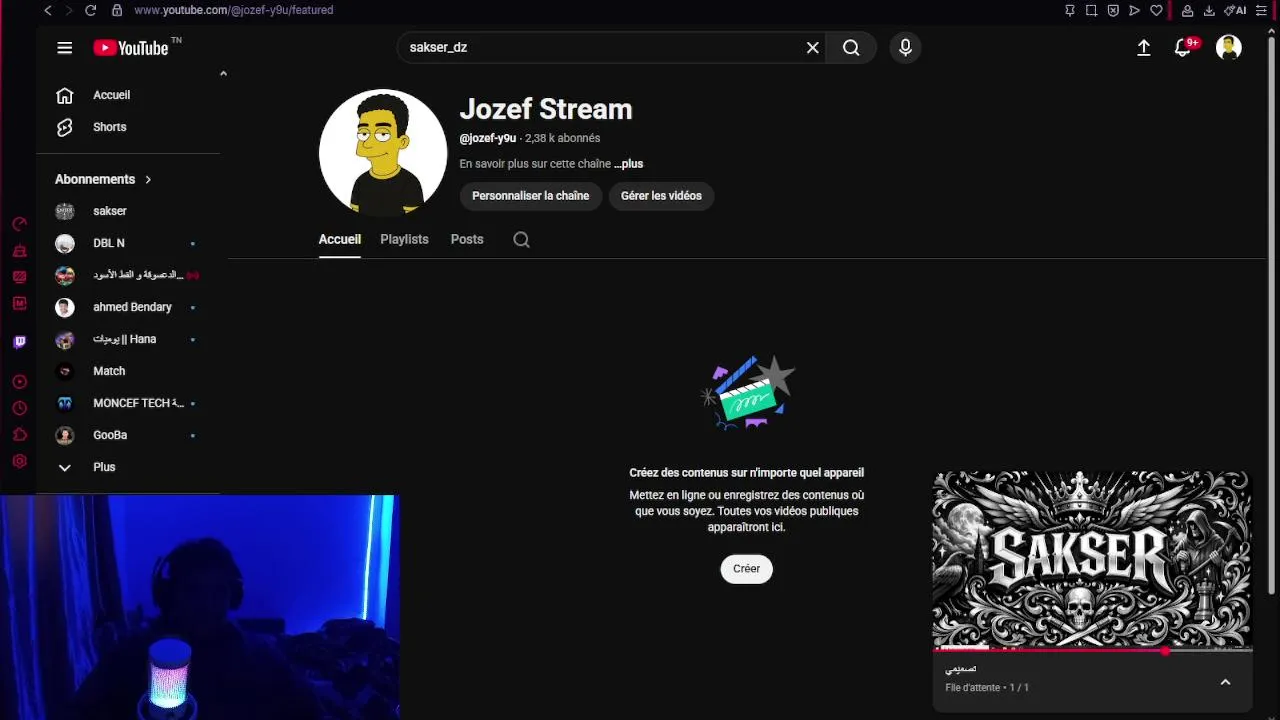Screen dimensions: 1280x720
Task: Expand the mini player queue chevron
Action: point(1225,682)
